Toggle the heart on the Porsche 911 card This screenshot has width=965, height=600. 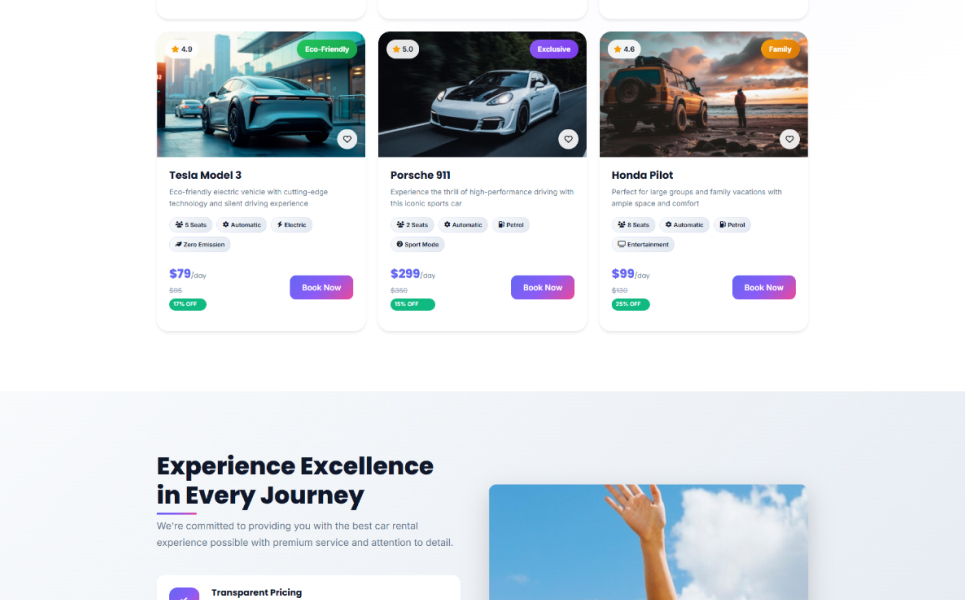(568, 139)
